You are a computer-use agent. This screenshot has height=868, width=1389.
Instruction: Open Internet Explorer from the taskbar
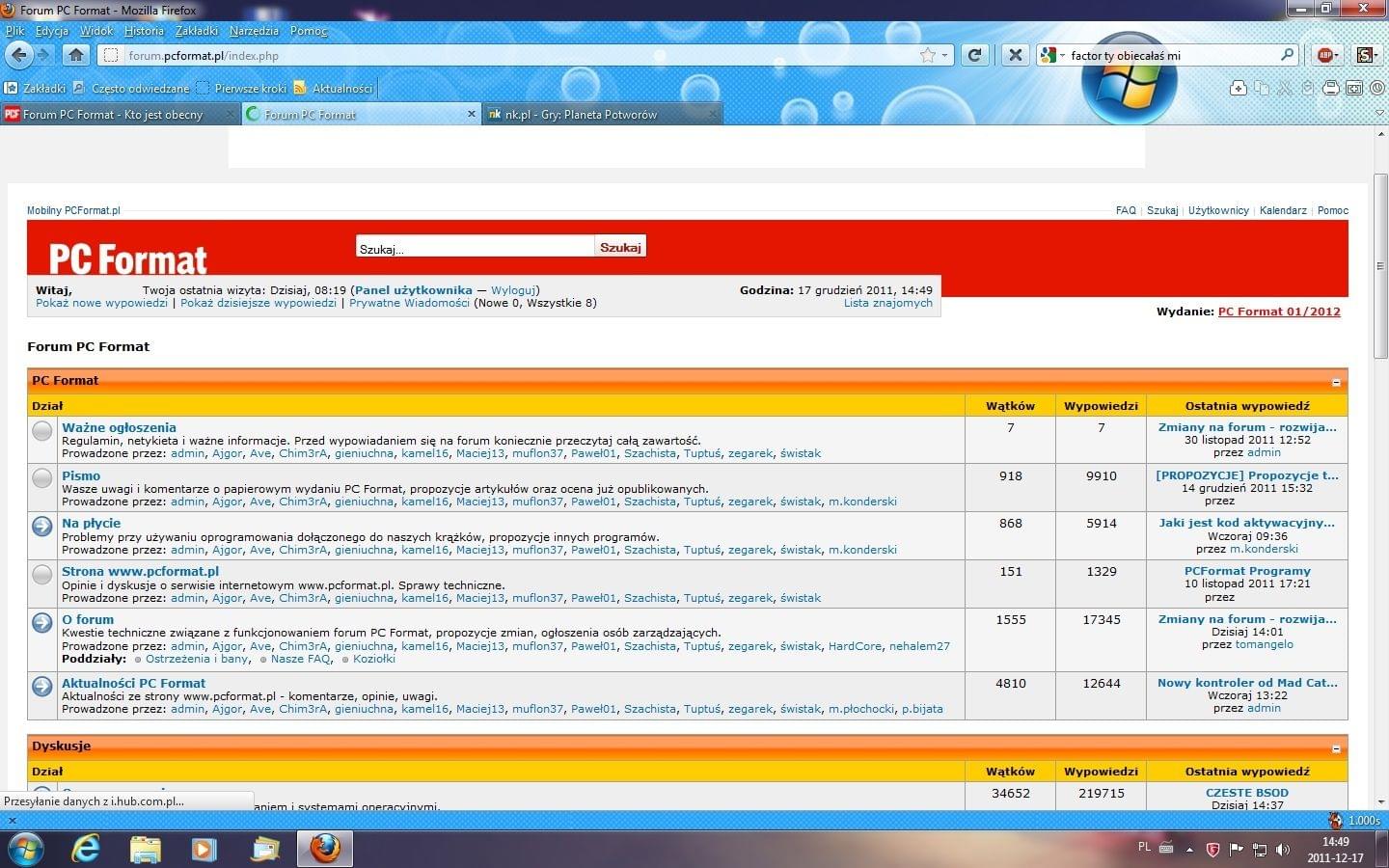(86, 849)
